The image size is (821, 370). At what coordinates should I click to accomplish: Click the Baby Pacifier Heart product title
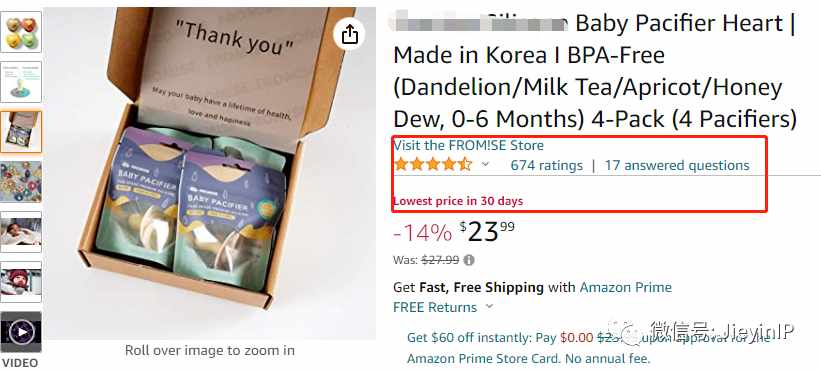coord(595,72)
